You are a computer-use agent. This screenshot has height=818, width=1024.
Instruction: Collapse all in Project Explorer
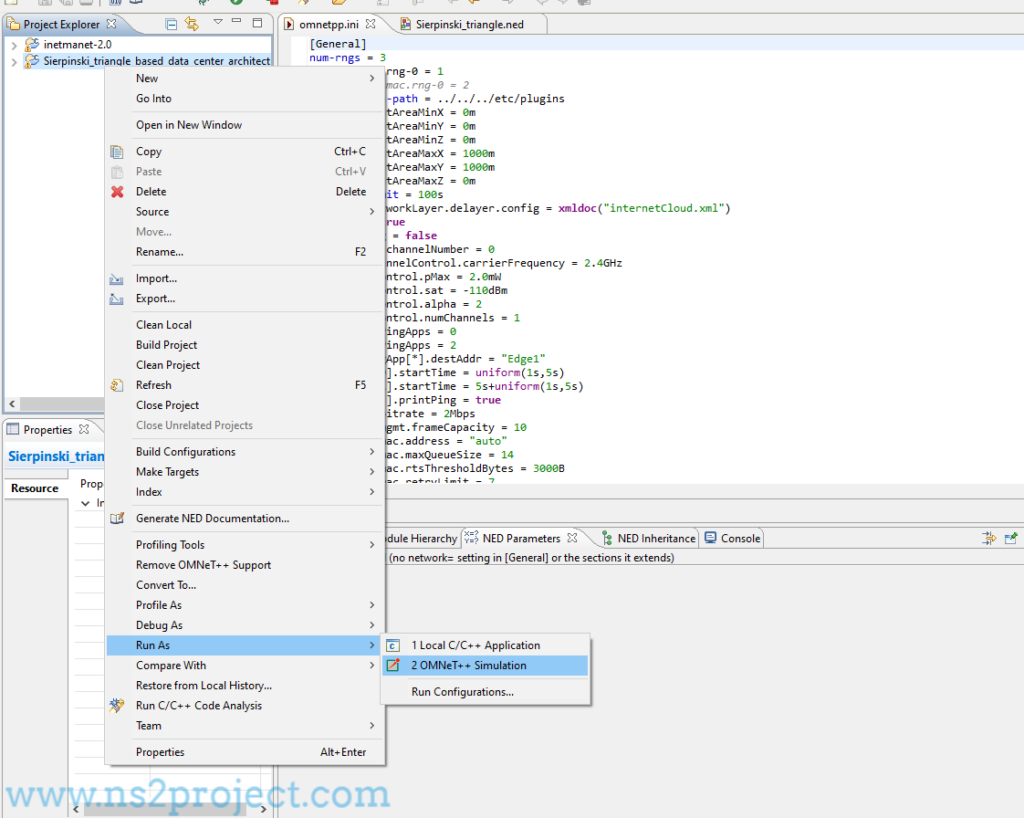click(171, 24)
